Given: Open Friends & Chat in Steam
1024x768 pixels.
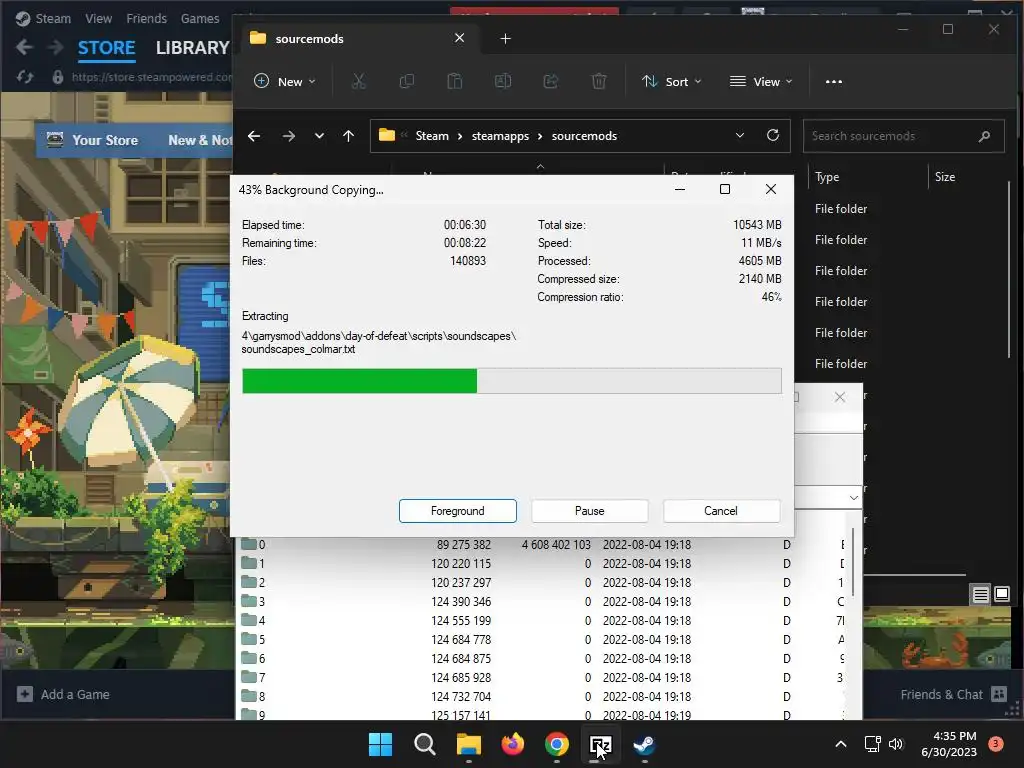Looking at the screenshot, I should click(953, 694).
